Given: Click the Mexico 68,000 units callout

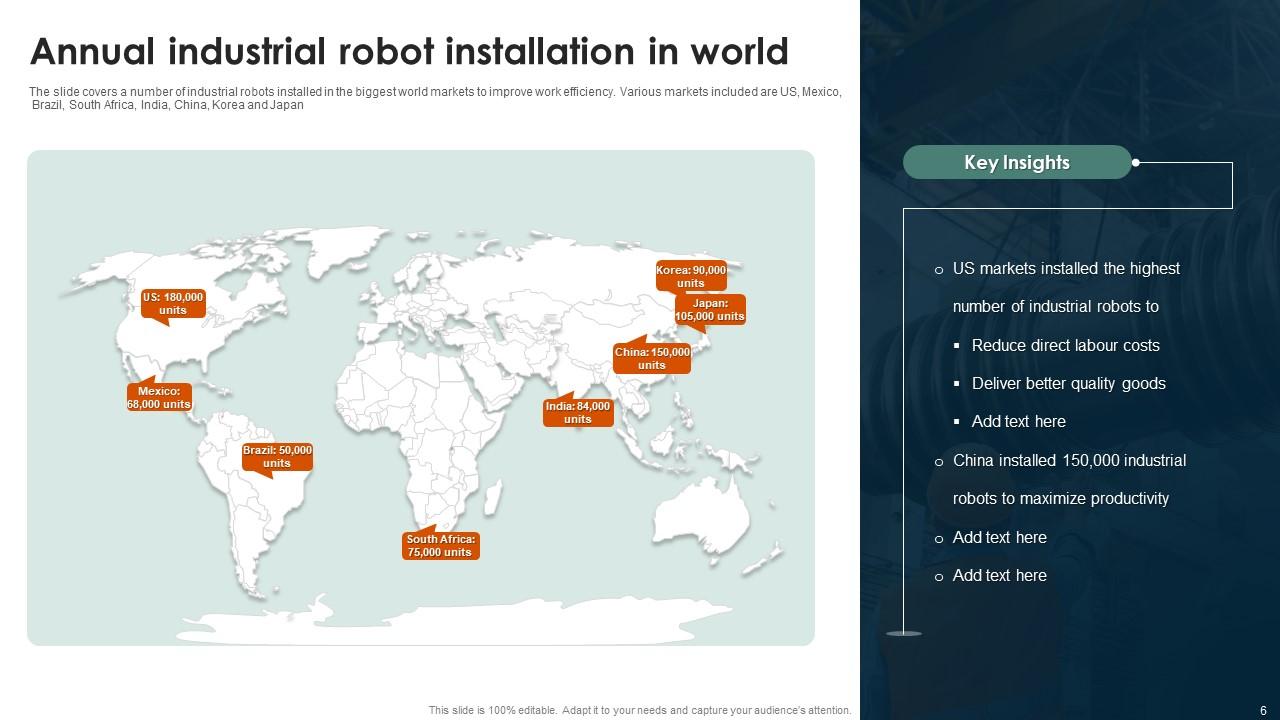Looking at the screenshot, I should 159,397.
